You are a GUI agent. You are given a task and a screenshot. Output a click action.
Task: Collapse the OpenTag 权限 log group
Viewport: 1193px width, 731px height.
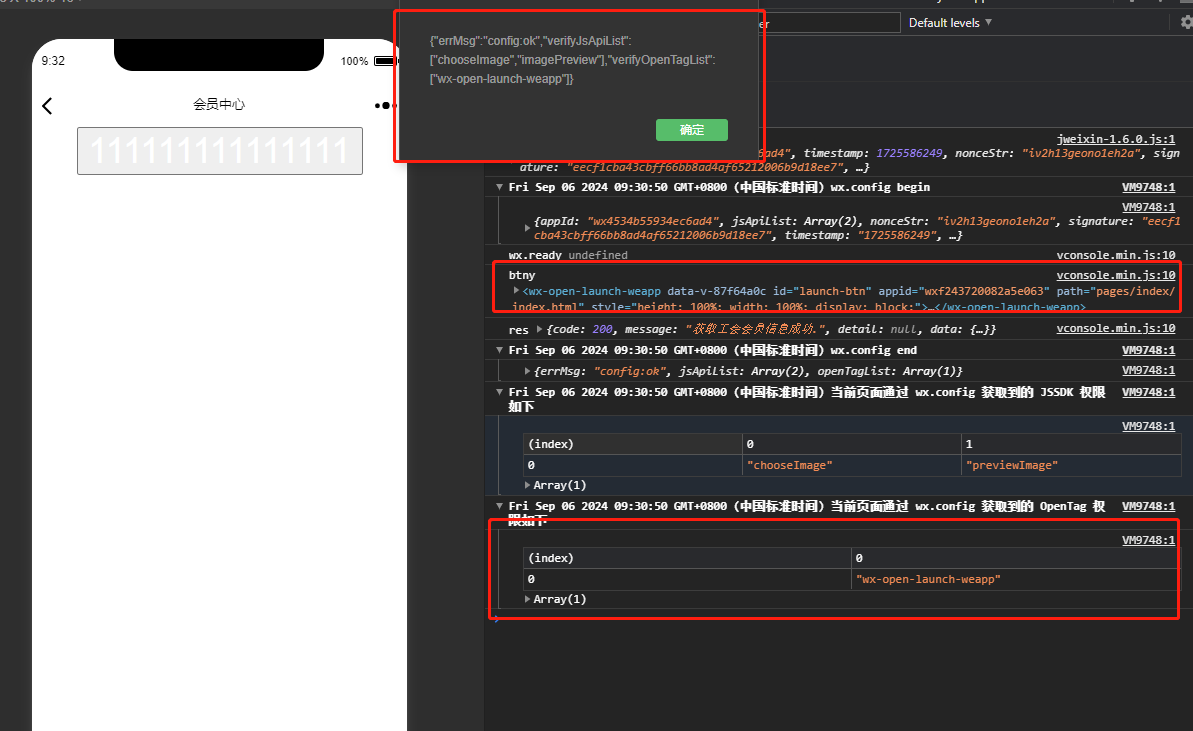click(499, 507)
